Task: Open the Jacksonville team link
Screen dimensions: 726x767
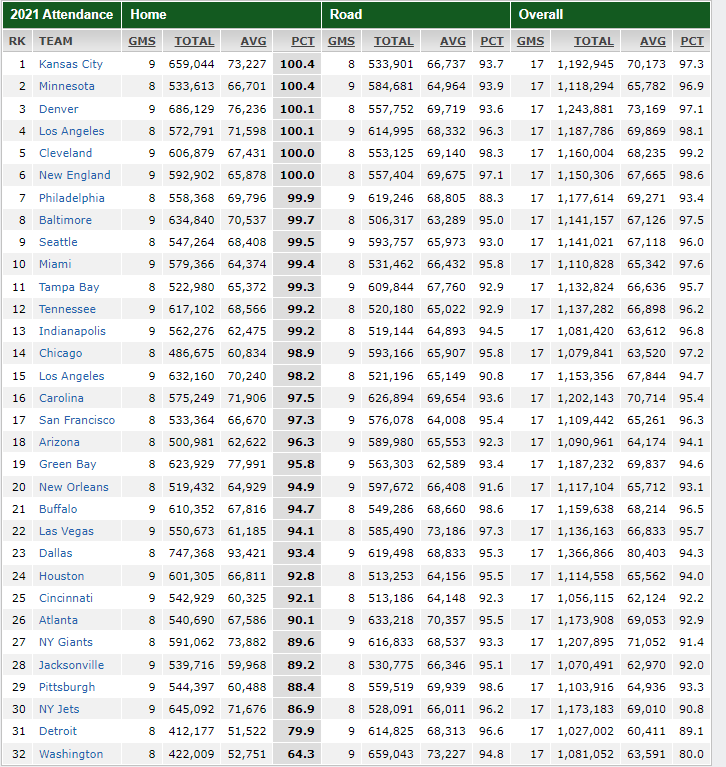Action: (x=71, y=665)
